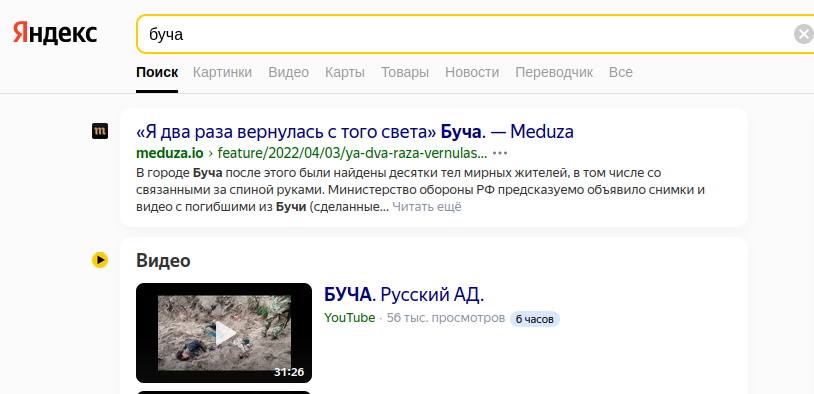Open the Все services menu

[620, 72]
